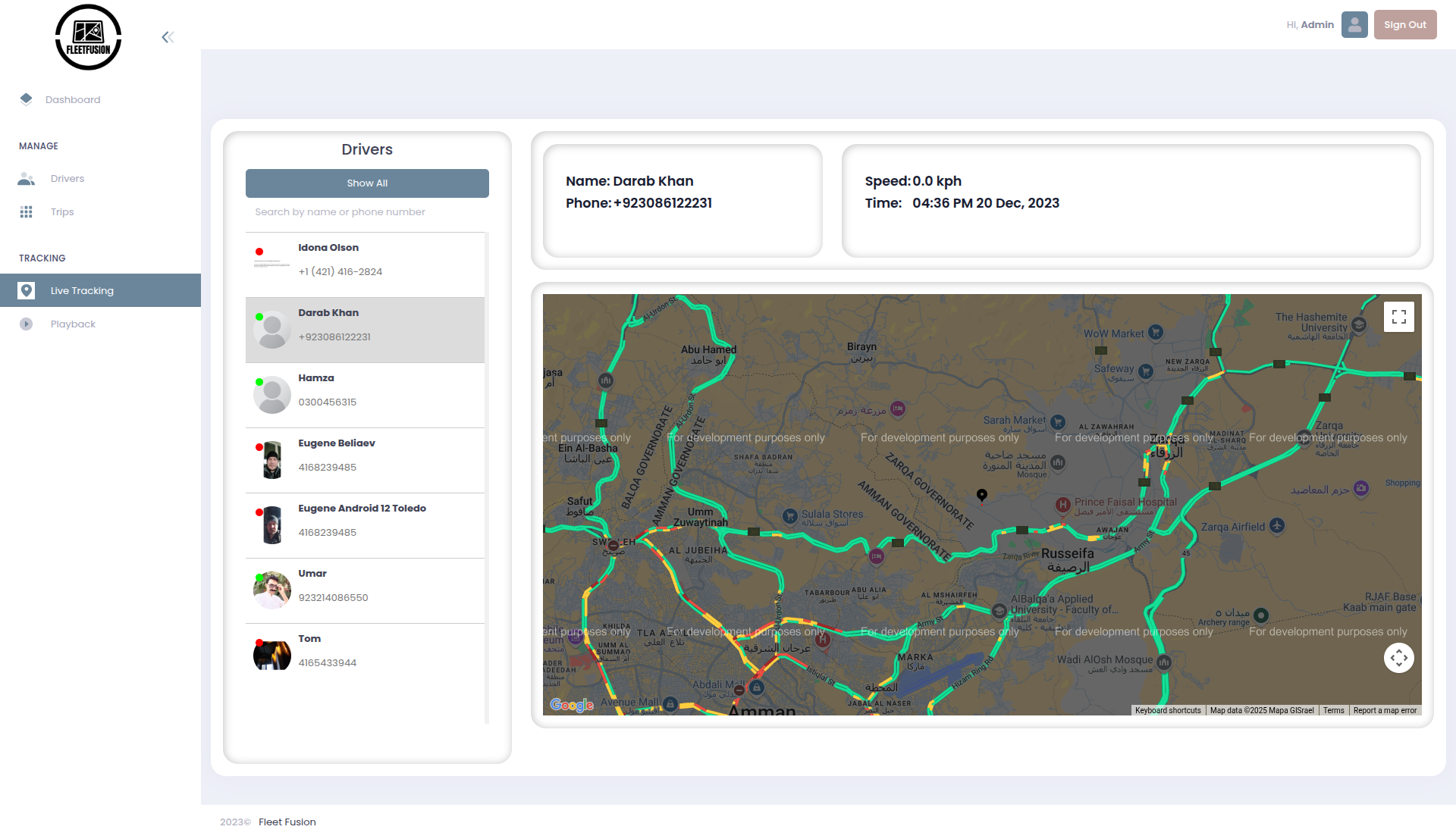The height and width of the screenshot is (839, 1456).
Task: Select Live Tracking in the navigation
Action: coord(81,290)
